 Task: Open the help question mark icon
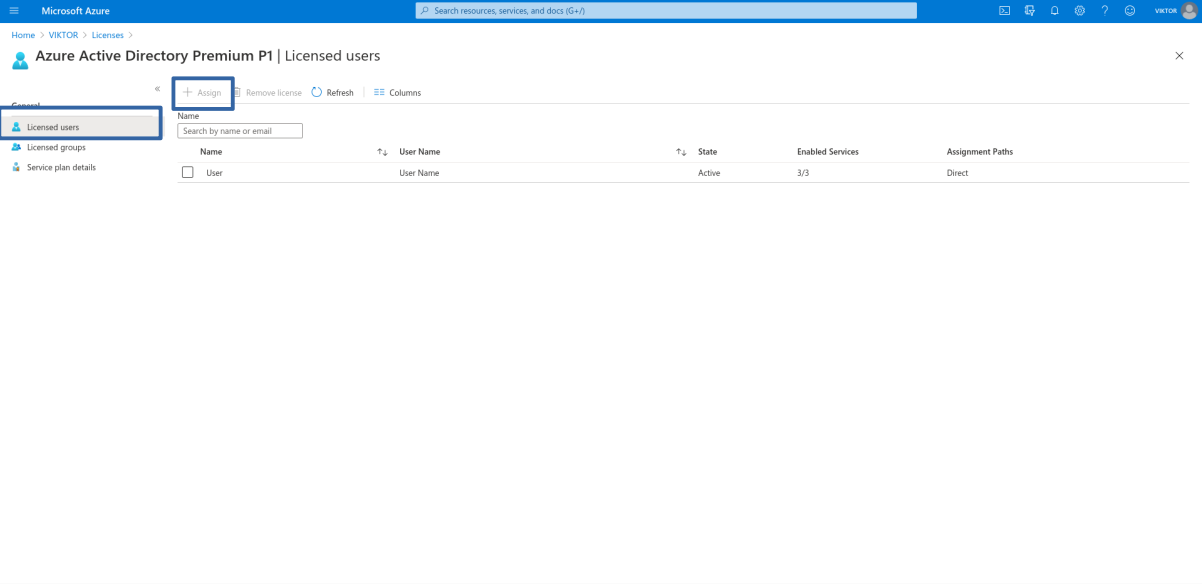click(1105, 11)
